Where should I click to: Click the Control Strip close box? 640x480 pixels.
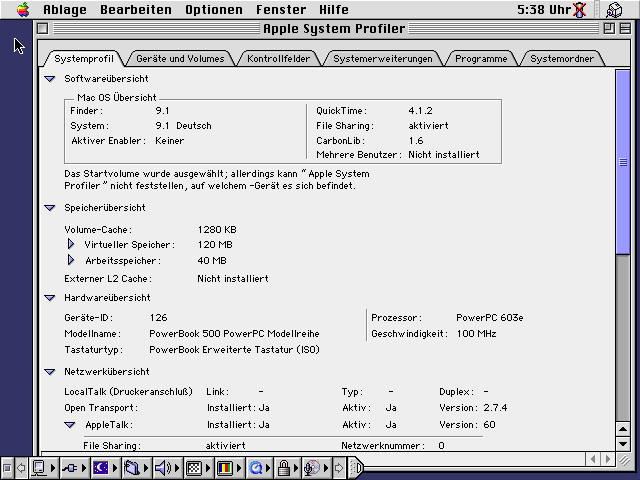(7, 468)
